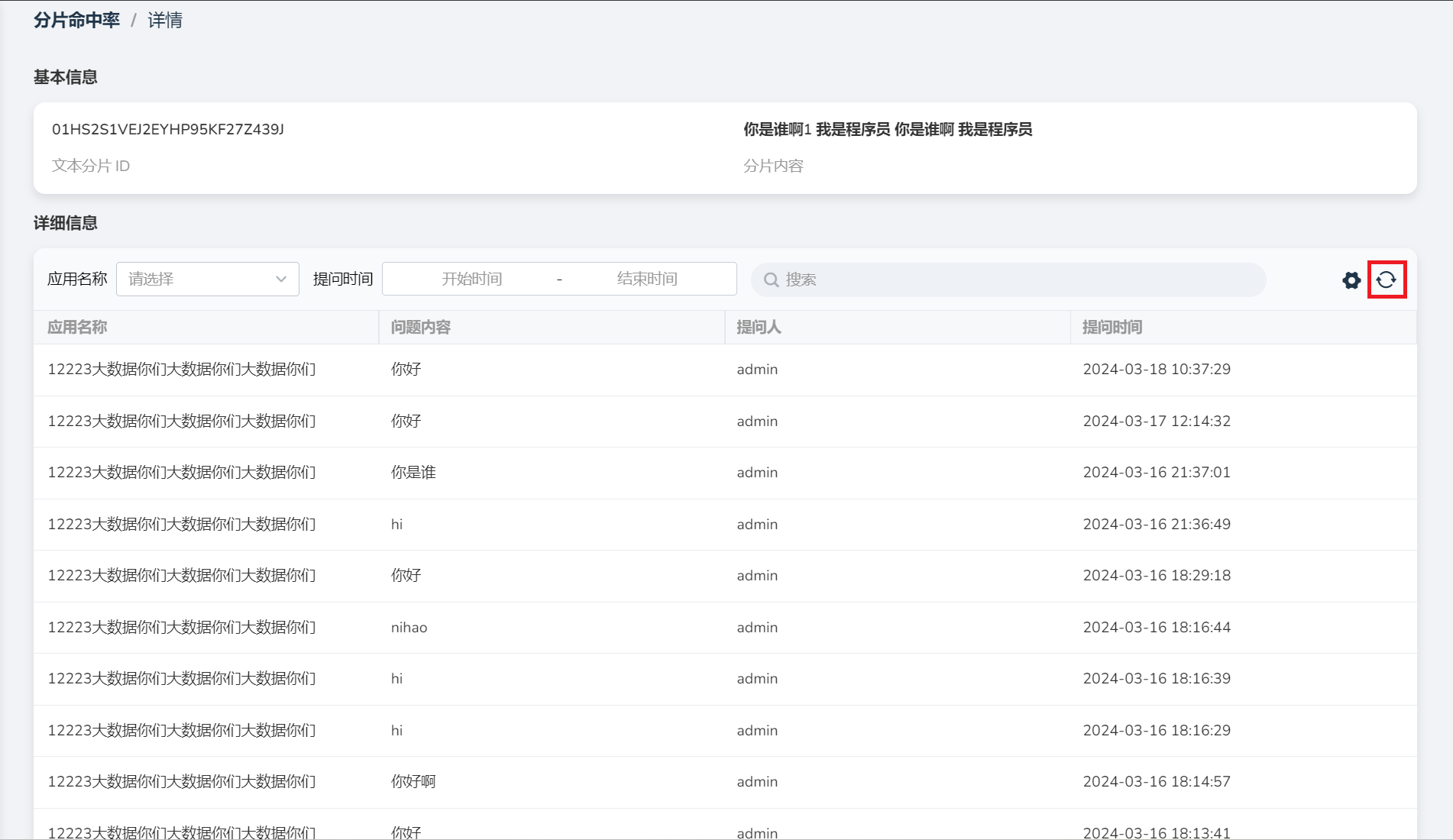Click the search magnifier icon
Viewport: 1453px width, 840px height.
(x=771, y=280)
